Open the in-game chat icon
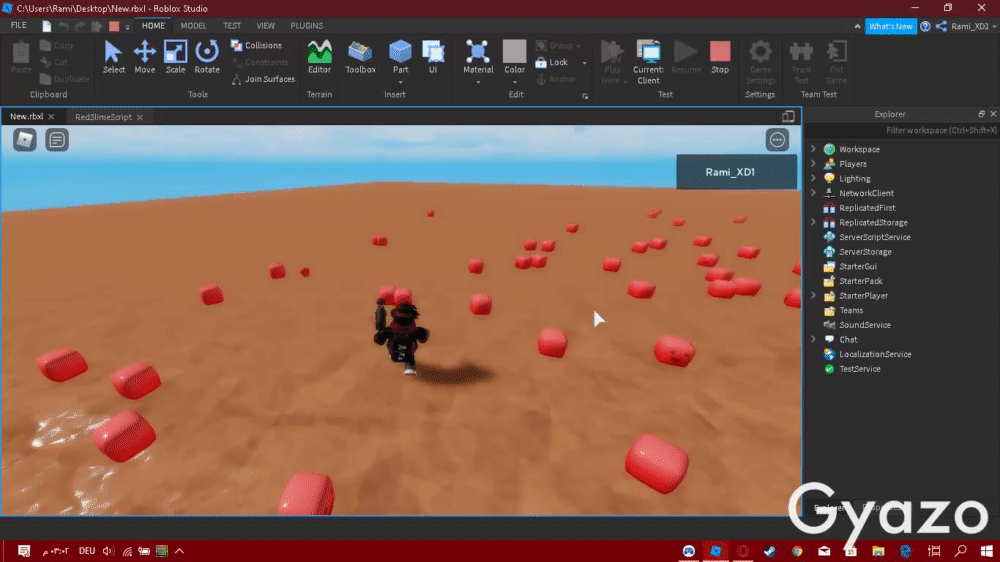The height and width of the screenshot is (562, 1000). [x=57, y=140]
